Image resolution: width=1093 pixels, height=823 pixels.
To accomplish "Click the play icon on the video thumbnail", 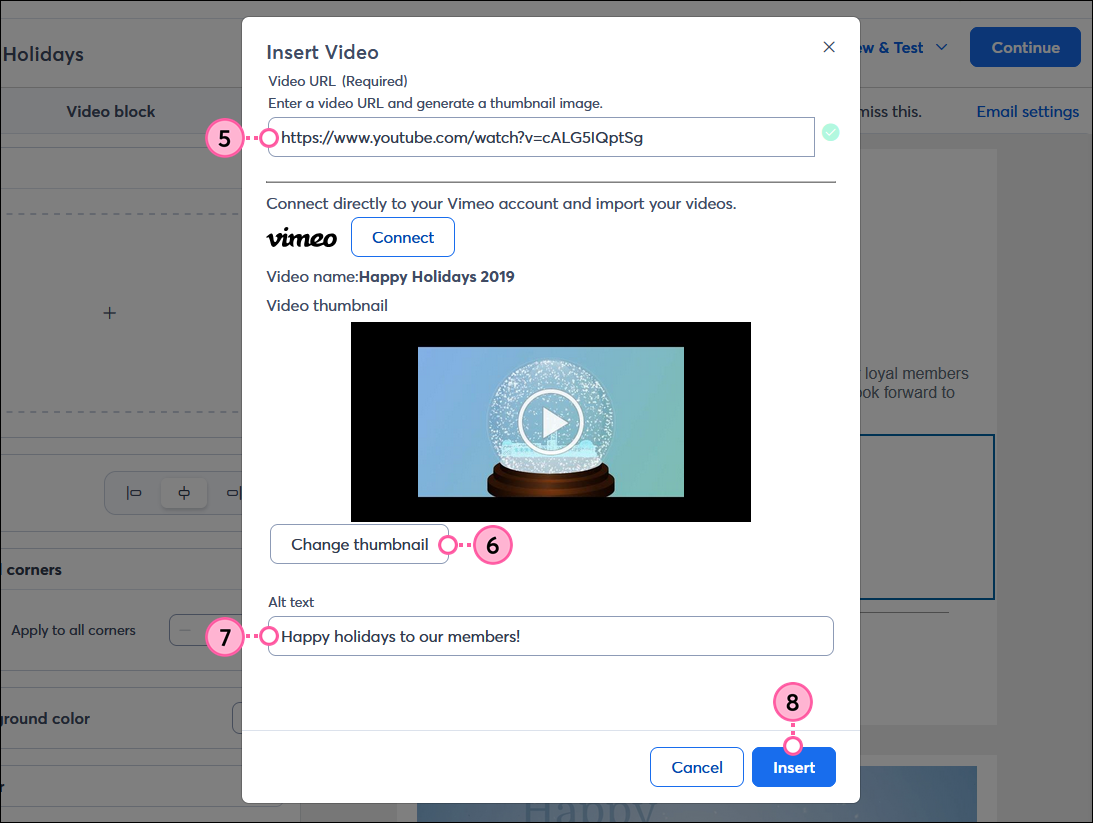I will point(551,421).
